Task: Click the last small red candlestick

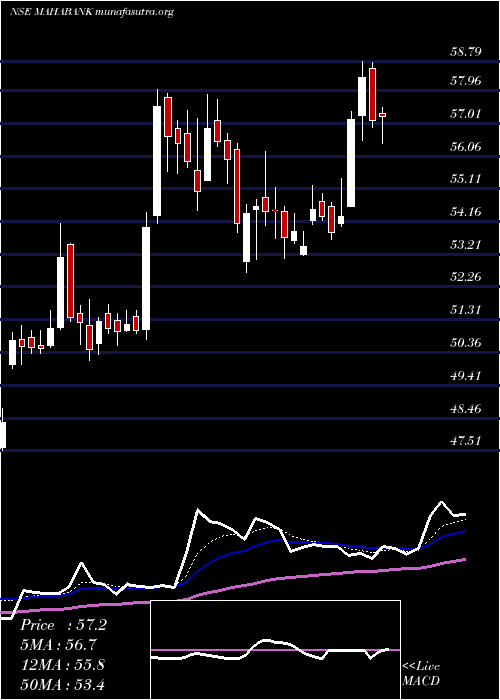Action: pyautogui.click(x=383, y=115)
